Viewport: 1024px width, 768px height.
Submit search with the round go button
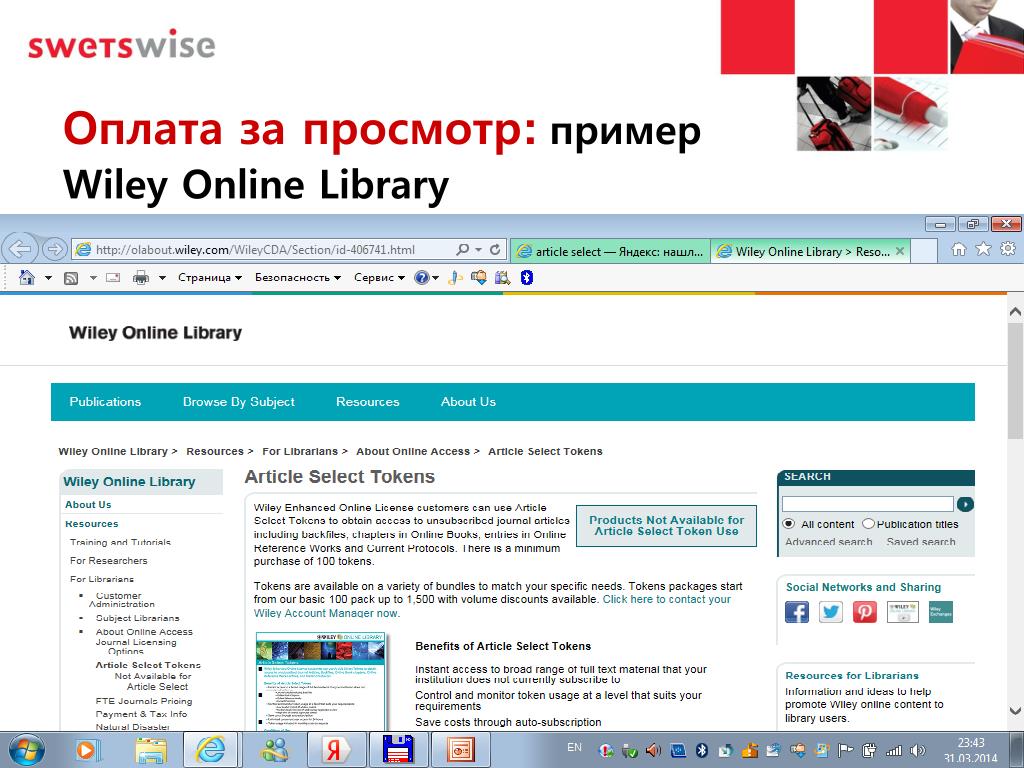[x=965, y=504]
